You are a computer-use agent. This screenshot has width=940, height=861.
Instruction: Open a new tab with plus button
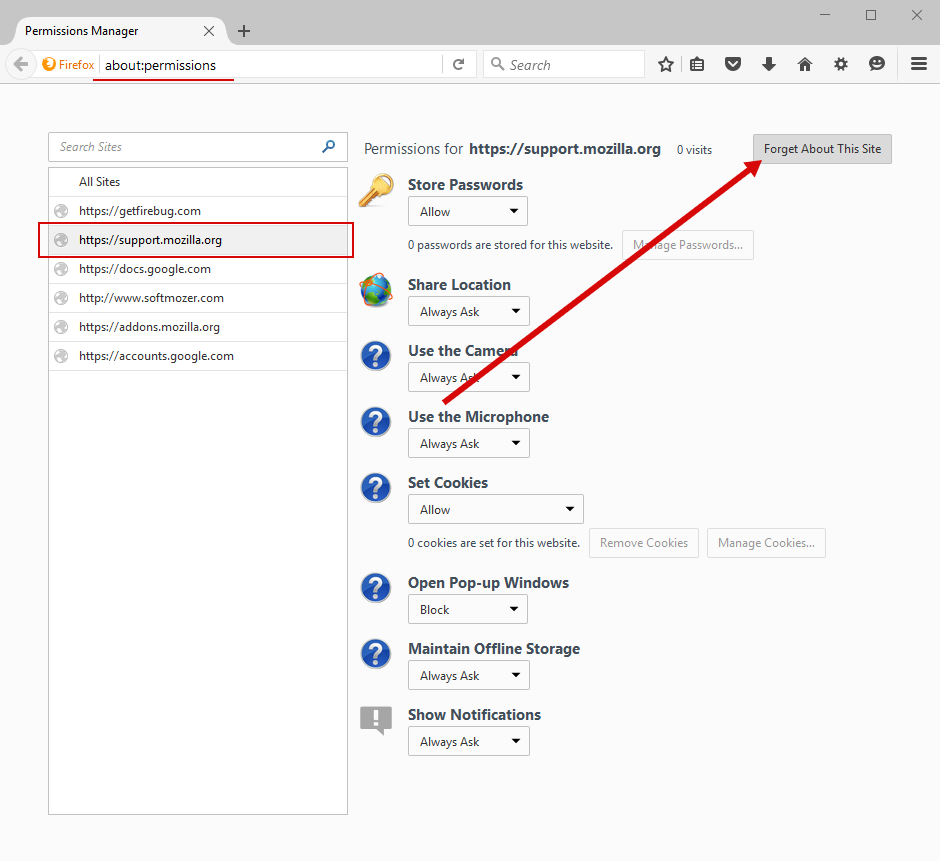(244, 31)
